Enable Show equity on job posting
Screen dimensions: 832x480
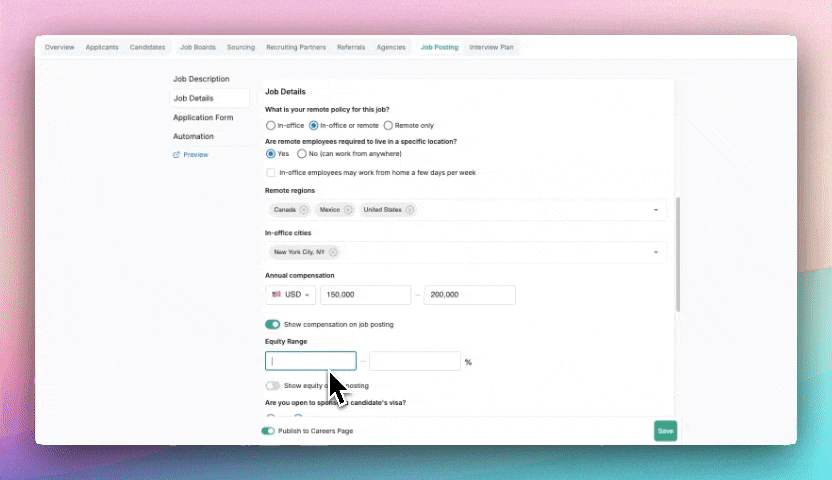[272, 386]
